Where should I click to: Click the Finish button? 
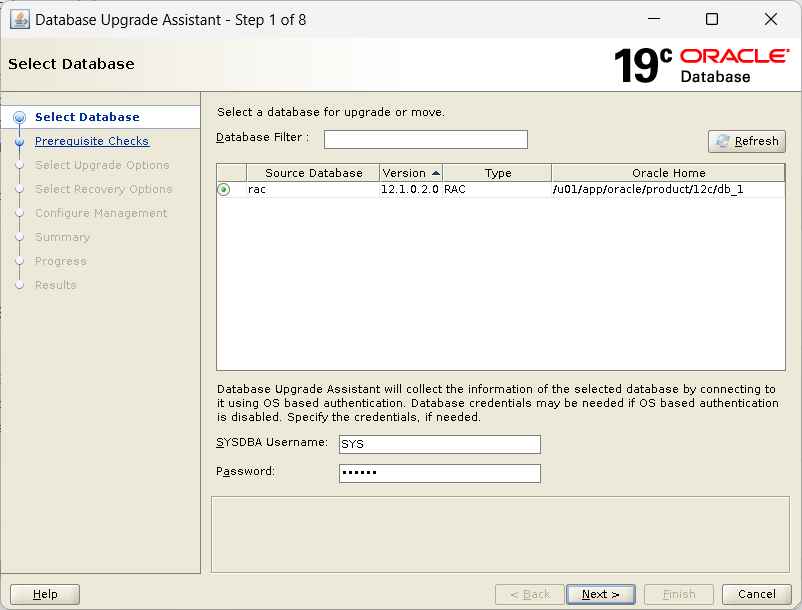(x=679, y=594)
